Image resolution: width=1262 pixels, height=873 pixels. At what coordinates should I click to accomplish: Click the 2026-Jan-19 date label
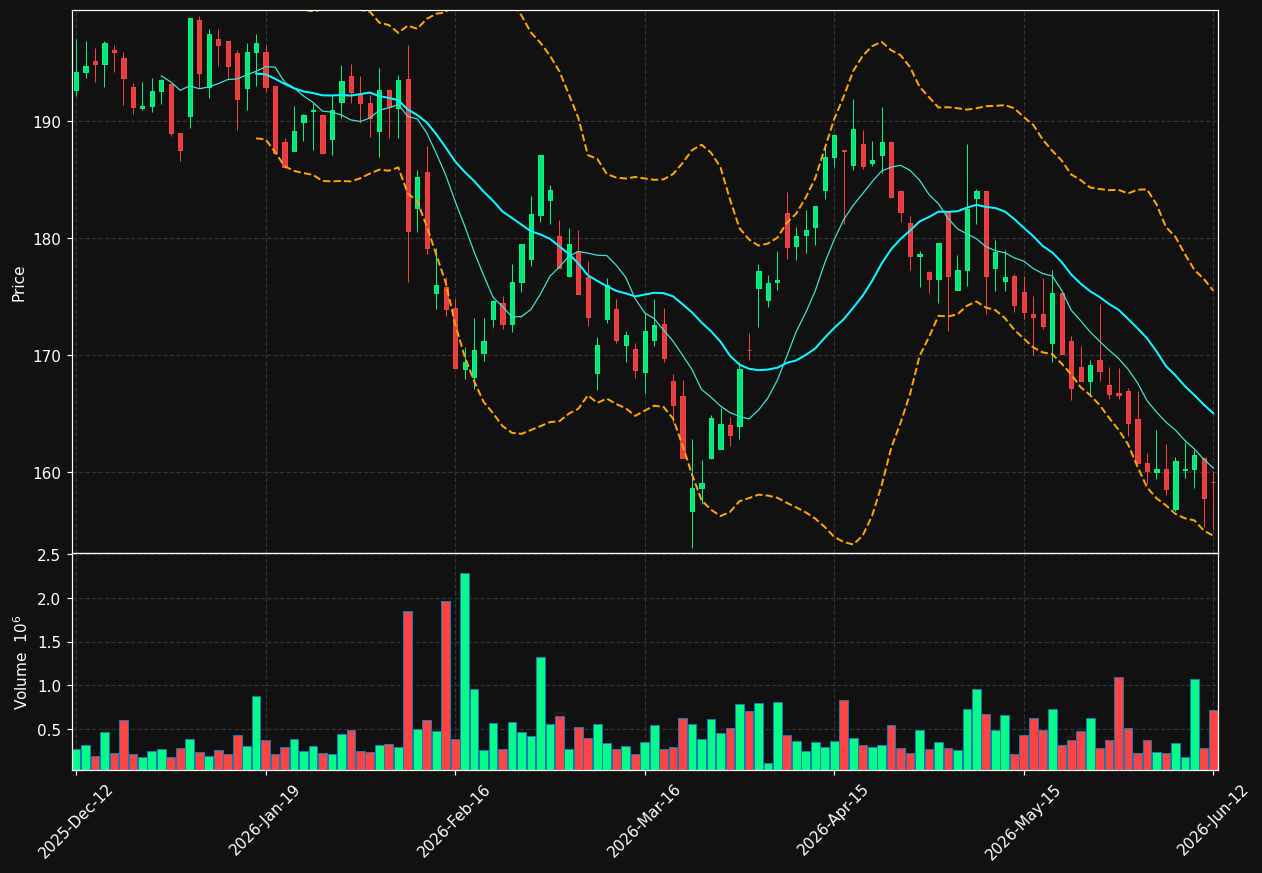pos(265,821)
